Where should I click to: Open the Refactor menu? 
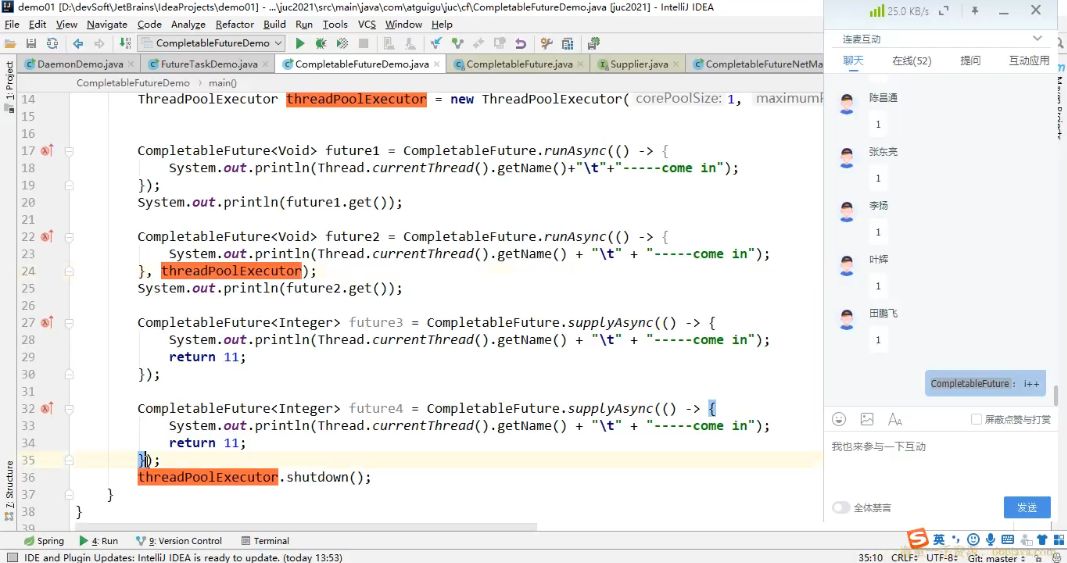(x=235, y=24)
